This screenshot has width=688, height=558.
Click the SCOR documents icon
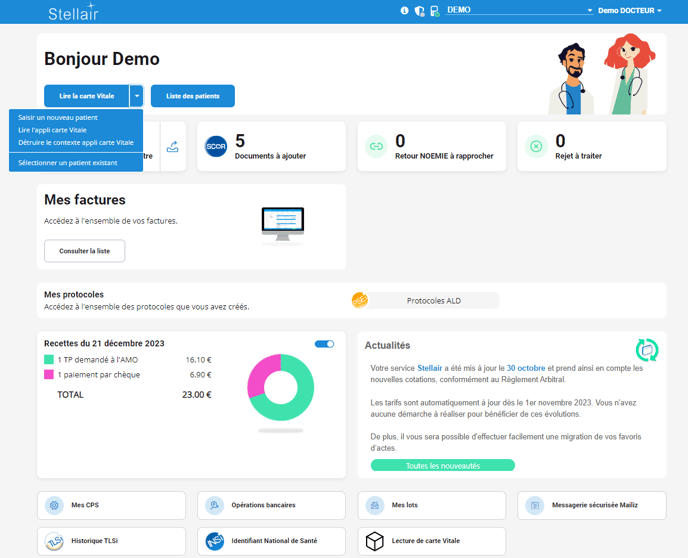coord(216,147)
